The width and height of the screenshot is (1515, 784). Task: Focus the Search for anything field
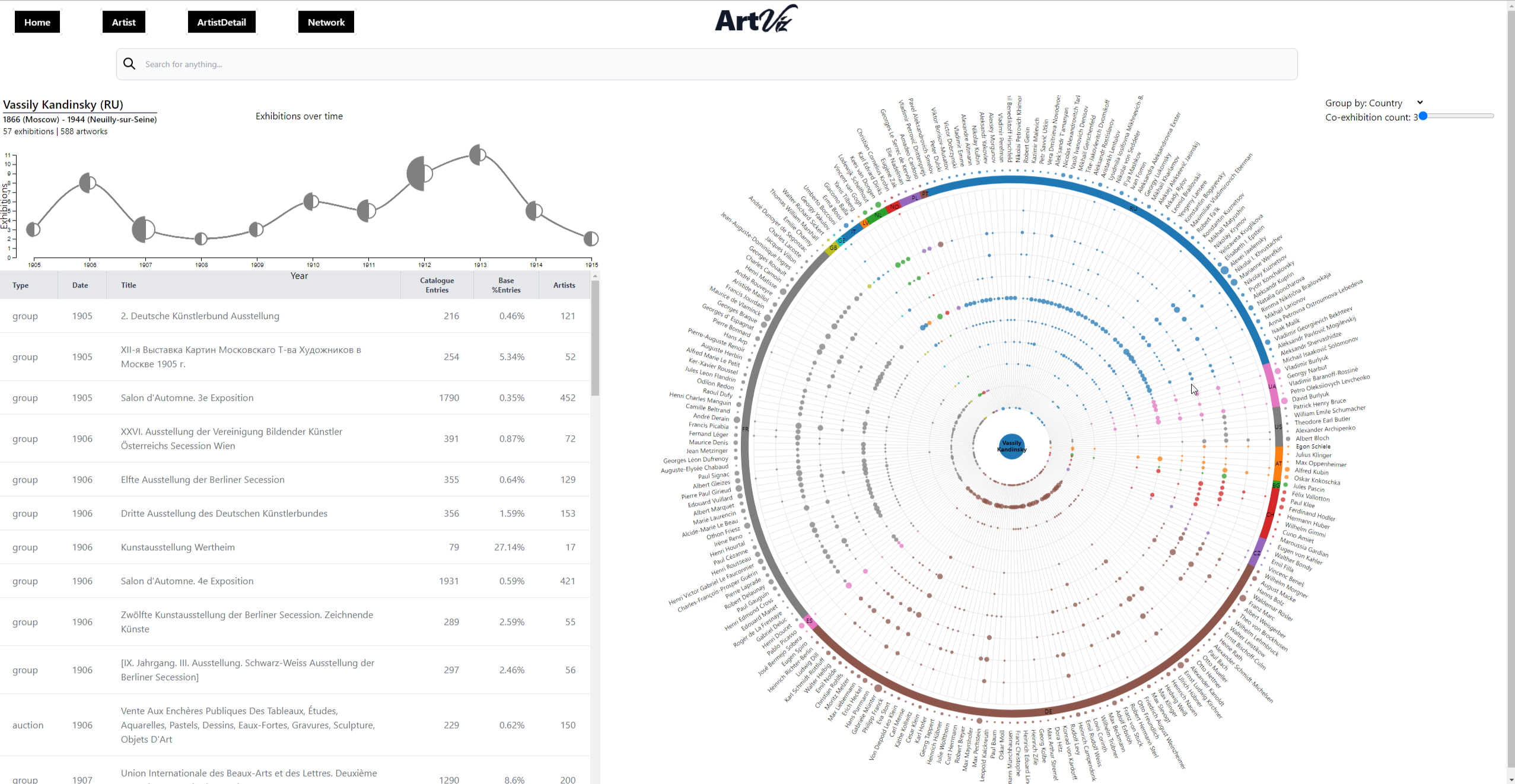click(x=706, y=64)
